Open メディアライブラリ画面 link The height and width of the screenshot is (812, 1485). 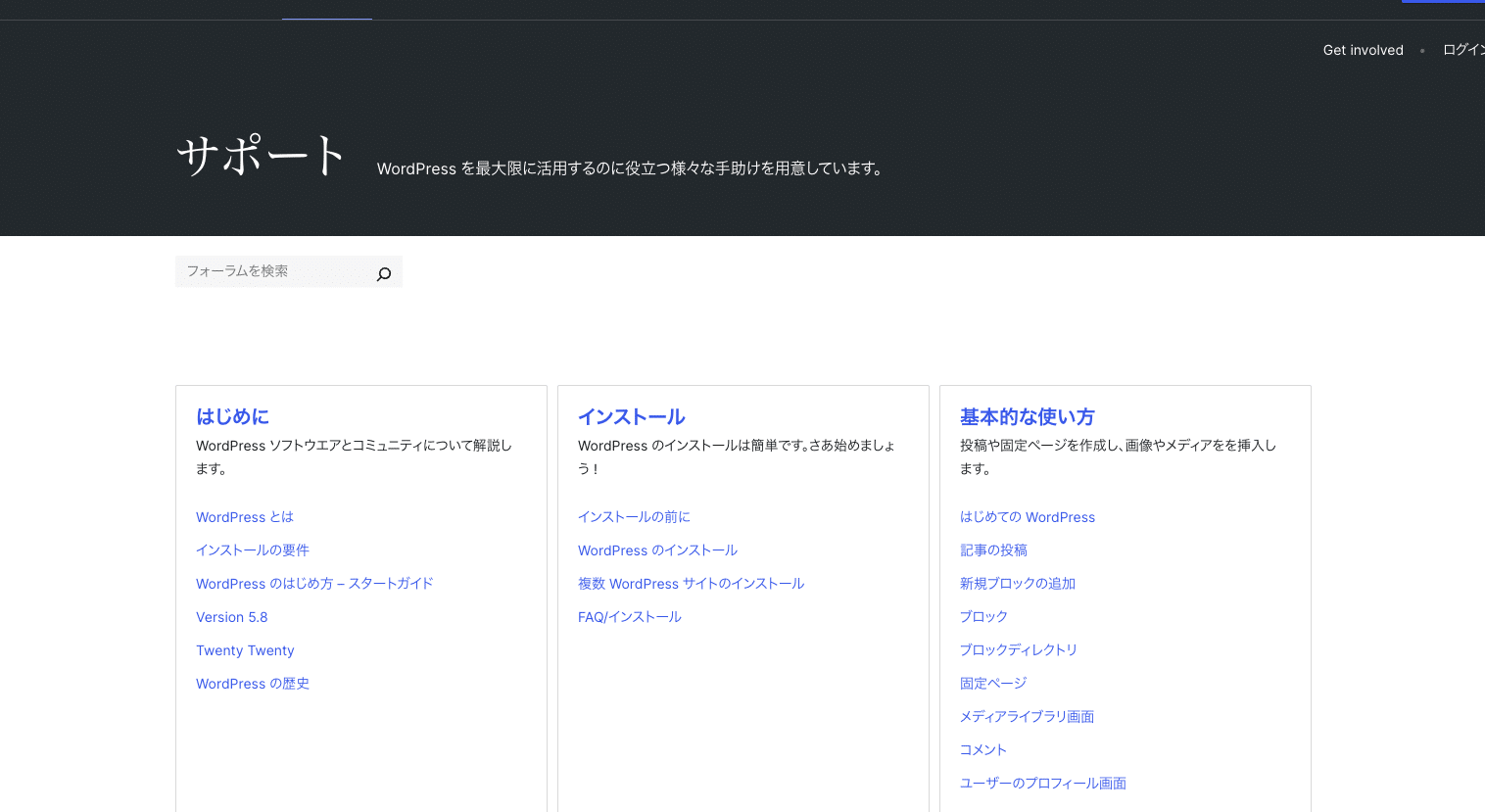click(x=1027, y=717)
